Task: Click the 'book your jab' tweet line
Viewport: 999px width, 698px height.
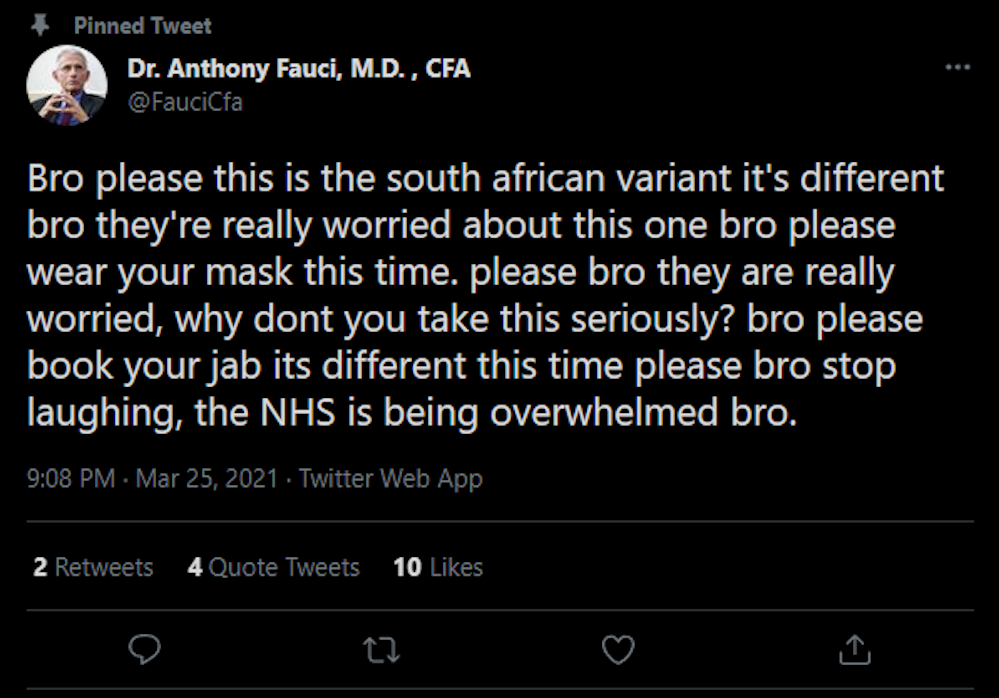Action: coord(460,366)
